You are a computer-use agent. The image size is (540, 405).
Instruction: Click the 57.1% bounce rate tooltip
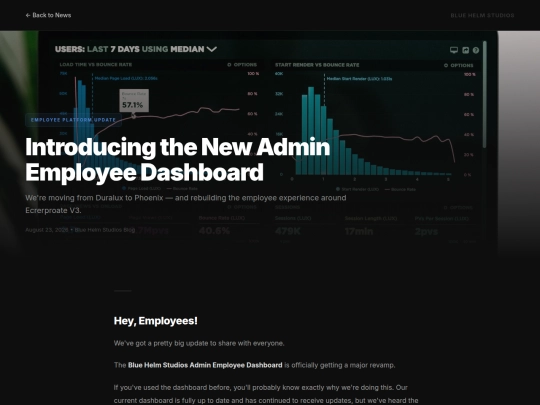click(x=134, y=101)
